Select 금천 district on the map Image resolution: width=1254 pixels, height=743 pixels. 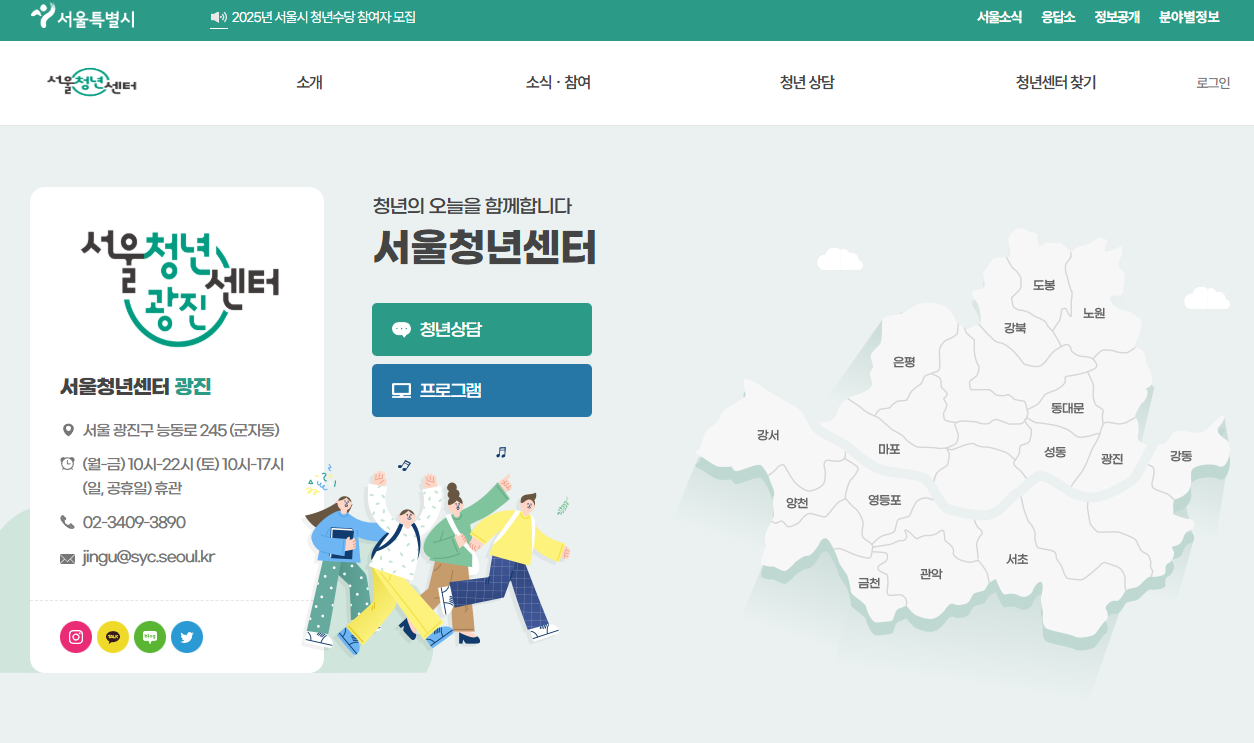(x=869, y=583)
